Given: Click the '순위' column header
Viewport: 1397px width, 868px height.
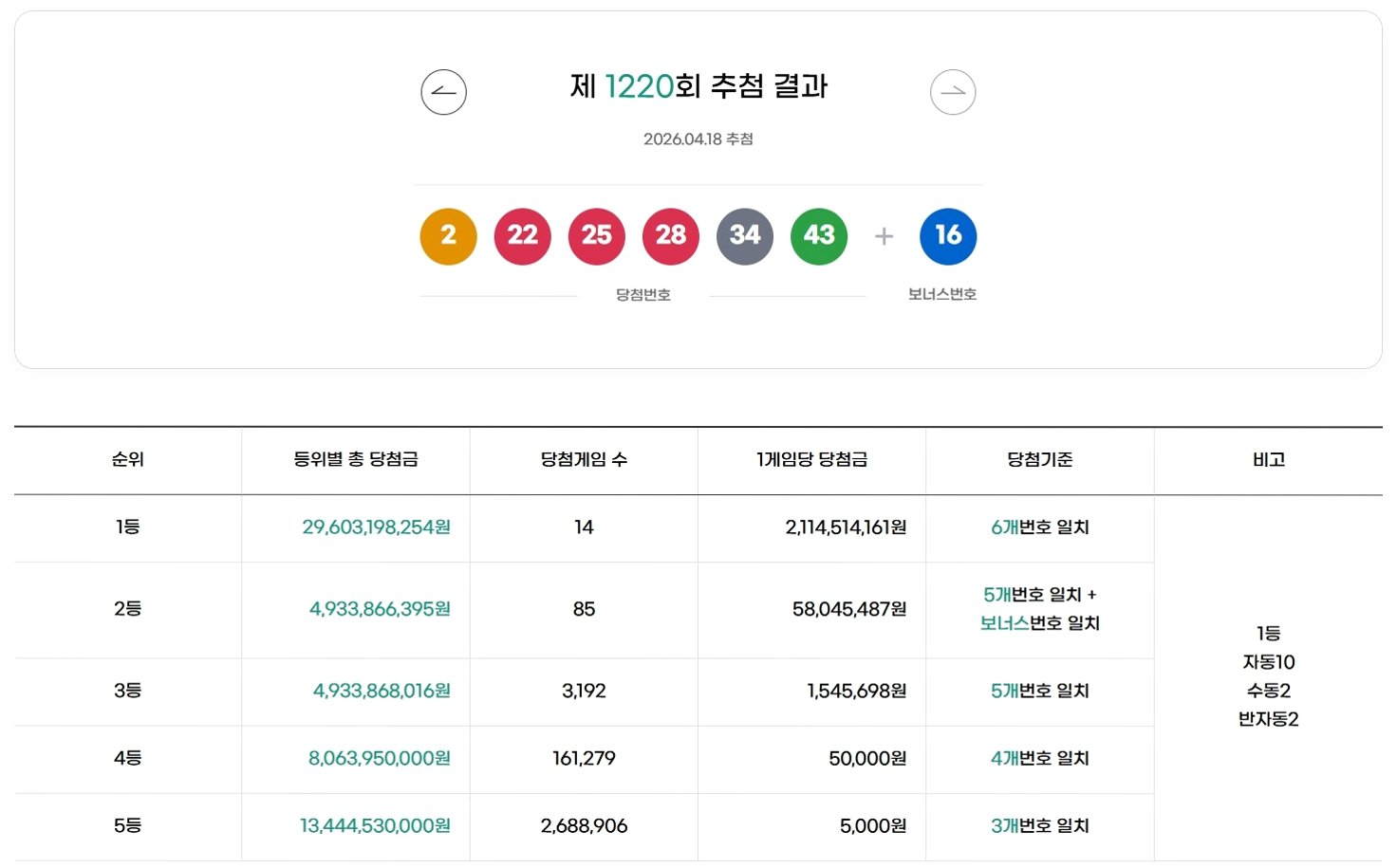Looking at the screenshot, I should coord(128,460).
